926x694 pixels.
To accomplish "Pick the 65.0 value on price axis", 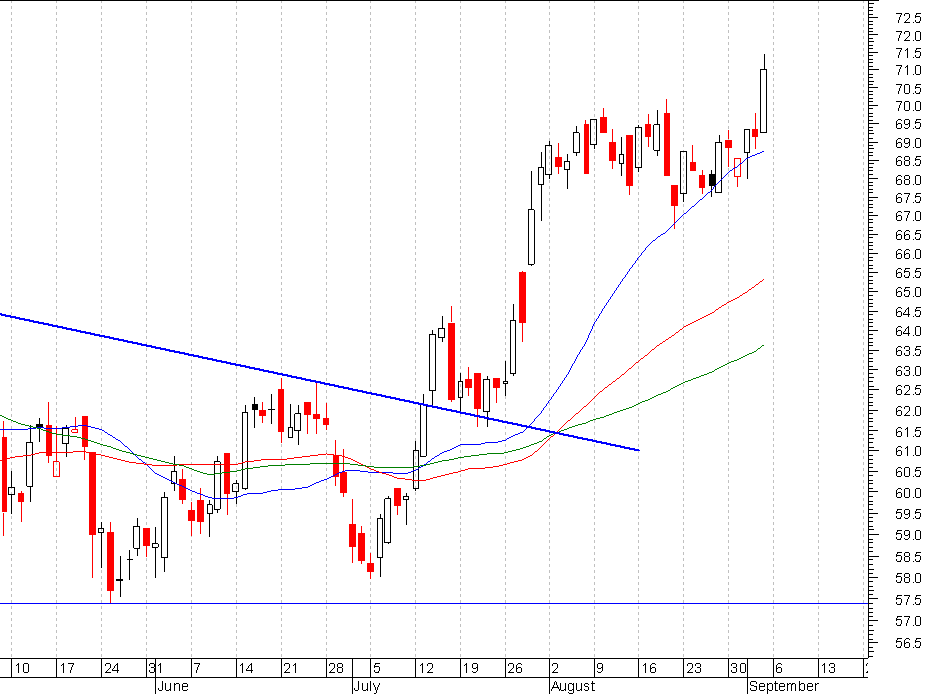I will pyautogui.click(x=908, y=292).
